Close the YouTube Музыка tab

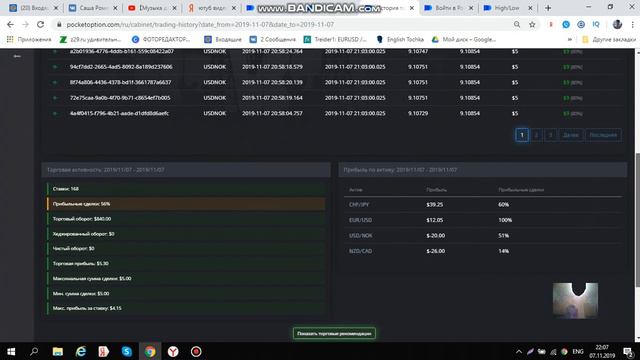(174, 8)
